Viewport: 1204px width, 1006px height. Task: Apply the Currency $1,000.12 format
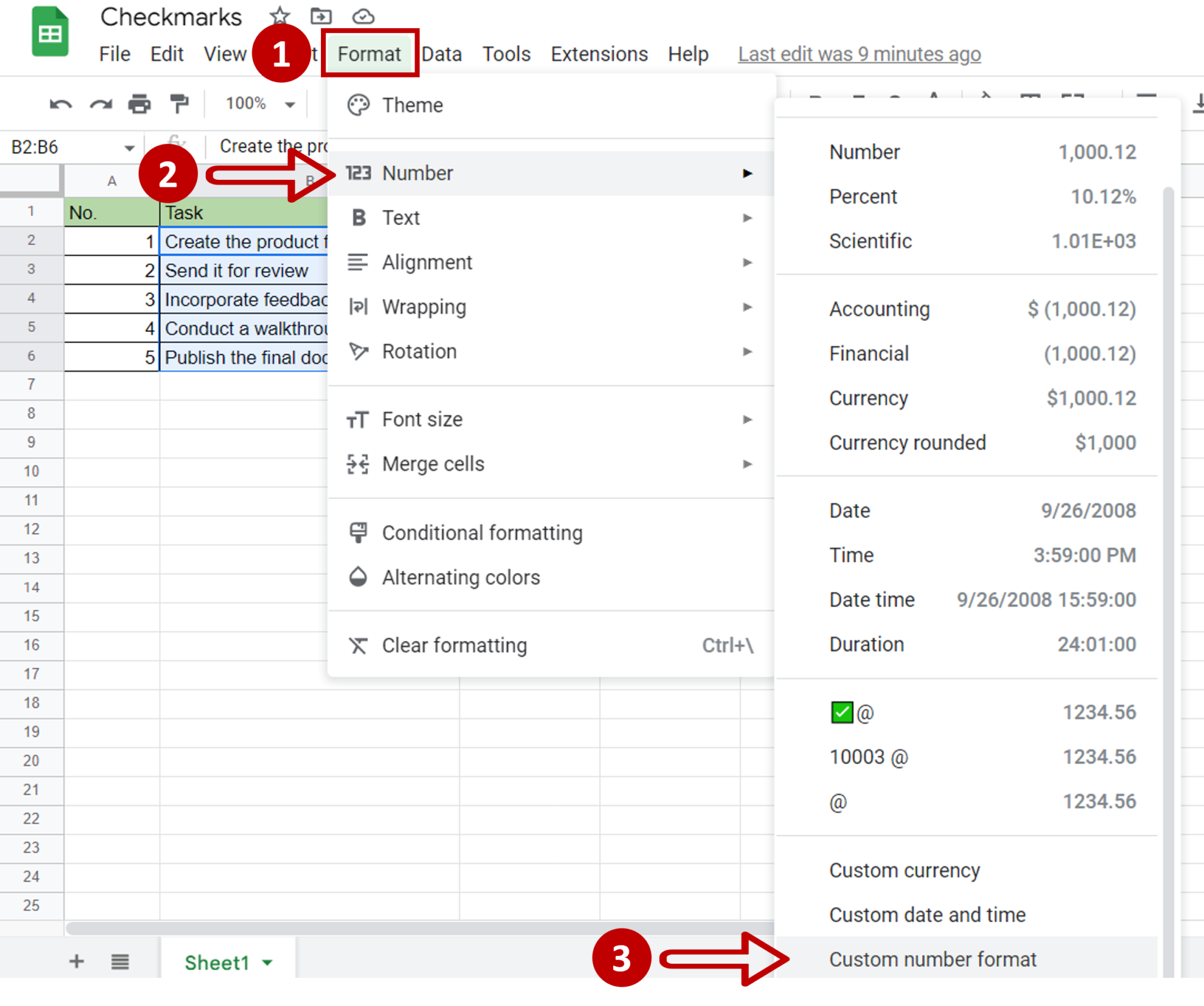coord(967,398)
